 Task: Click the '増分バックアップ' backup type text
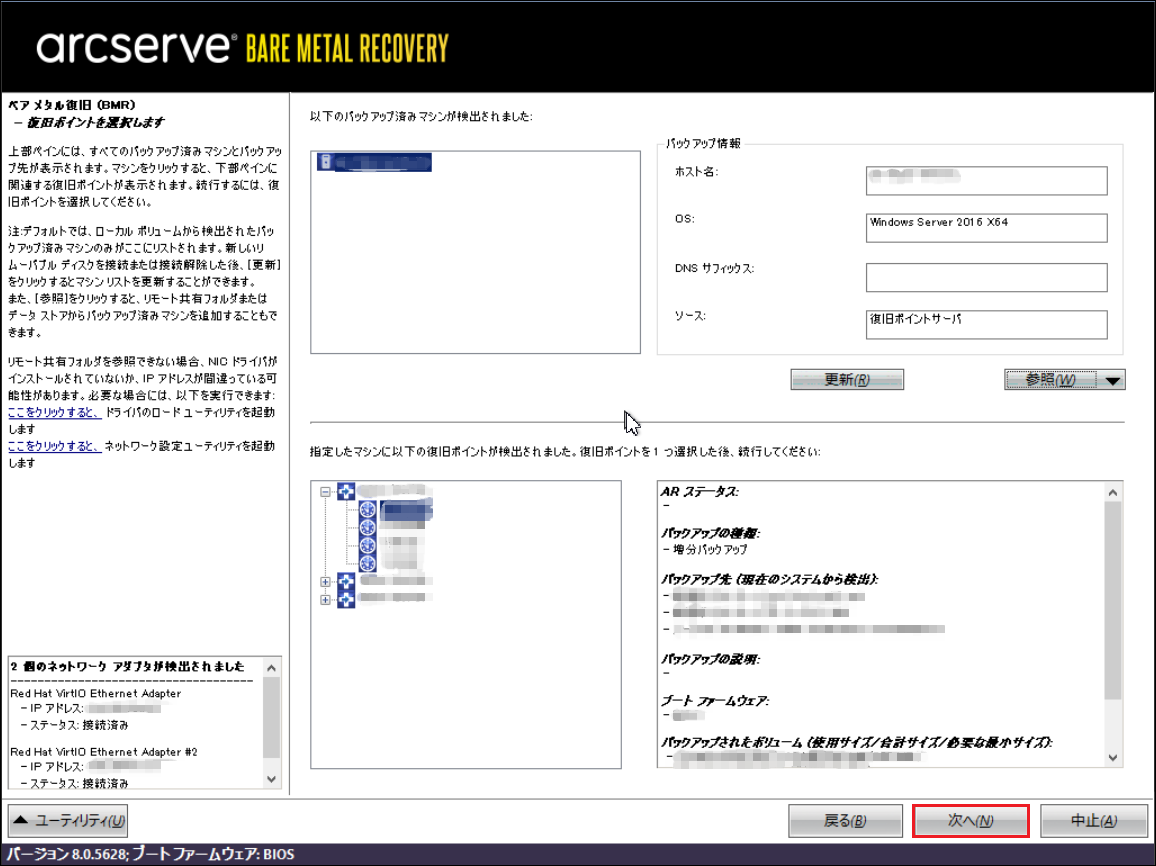pos(710,550)
